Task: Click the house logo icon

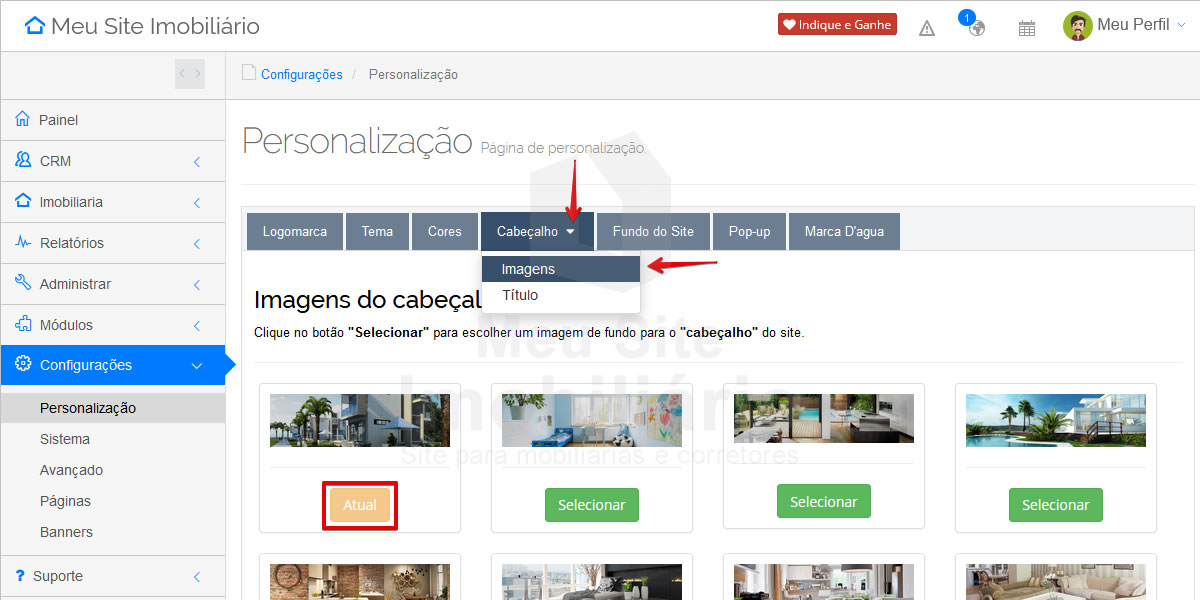Action: pyautogui.click(x=35, y=26)
